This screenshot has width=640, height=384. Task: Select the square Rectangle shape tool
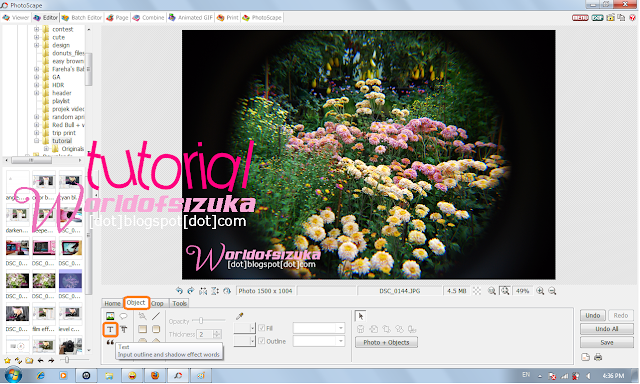point(142,329)
